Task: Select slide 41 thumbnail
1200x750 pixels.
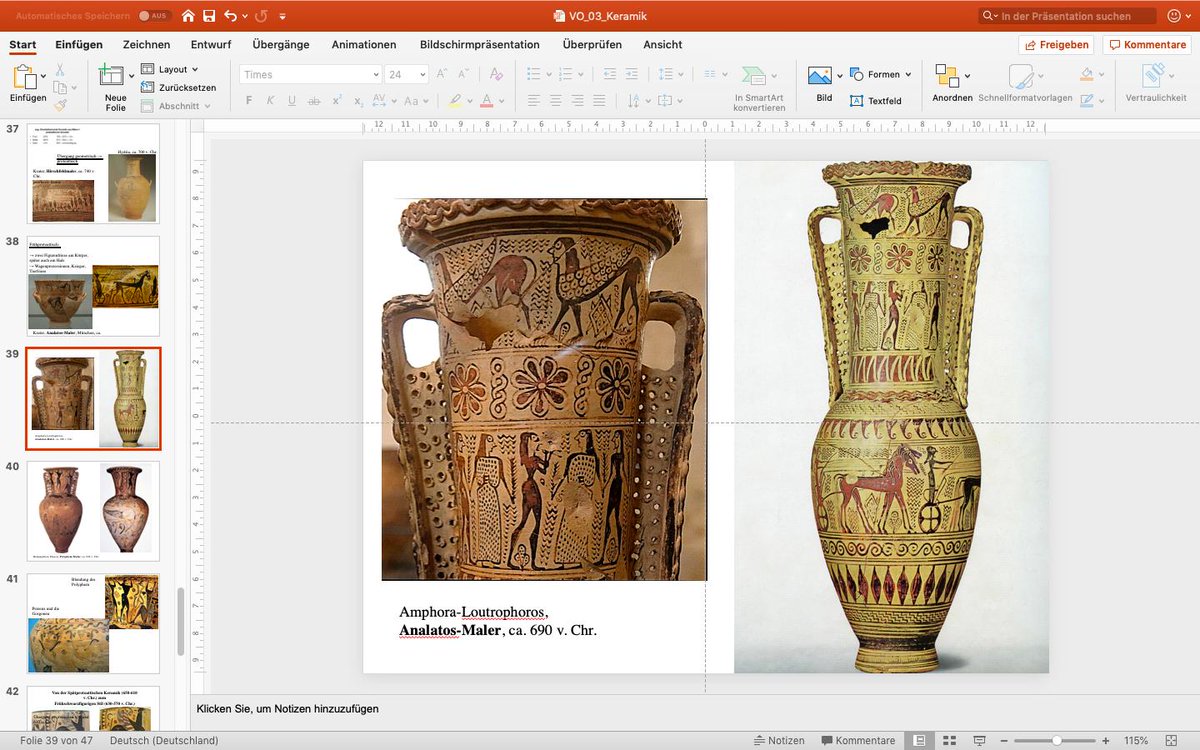Action: pos(93,623)
